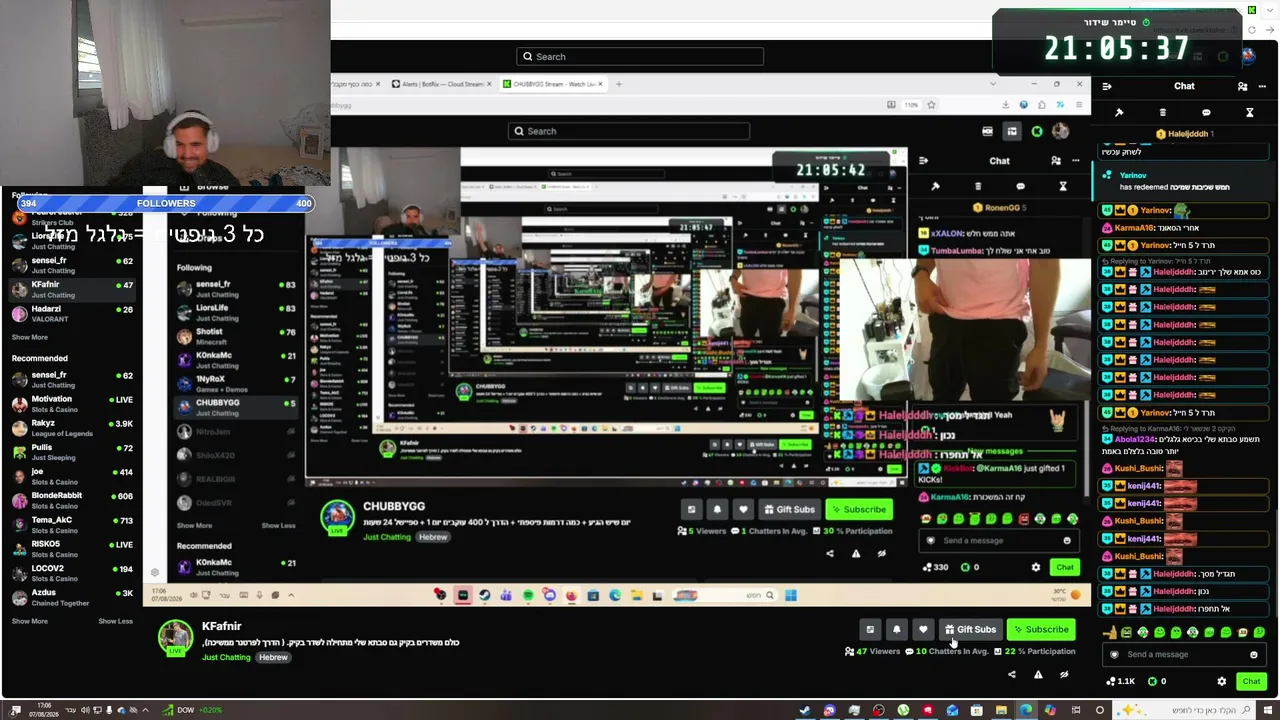Click the Hebrew language tag under KFafnir

pos(274,658)
